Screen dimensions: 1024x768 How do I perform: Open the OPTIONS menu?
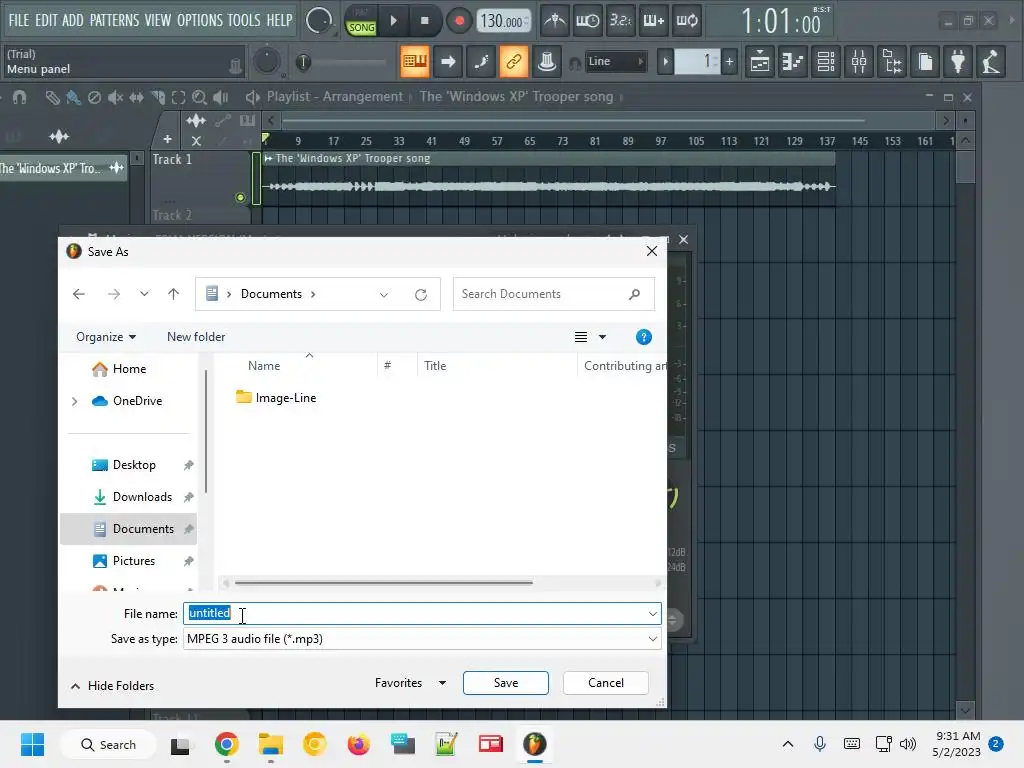coord(200,20)
